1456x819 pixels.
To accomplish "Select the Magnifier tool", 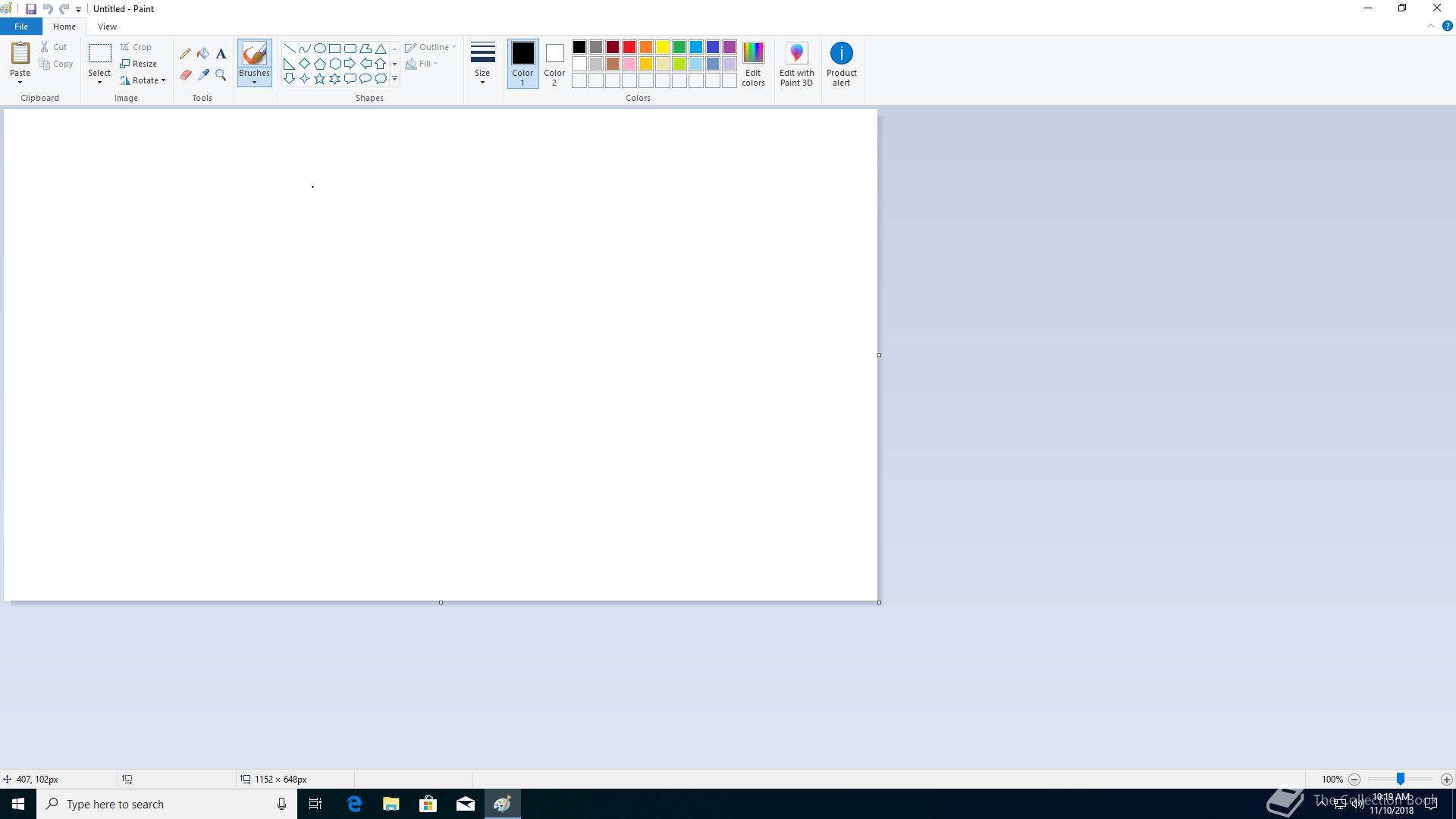I will click(x=221, y=75).
